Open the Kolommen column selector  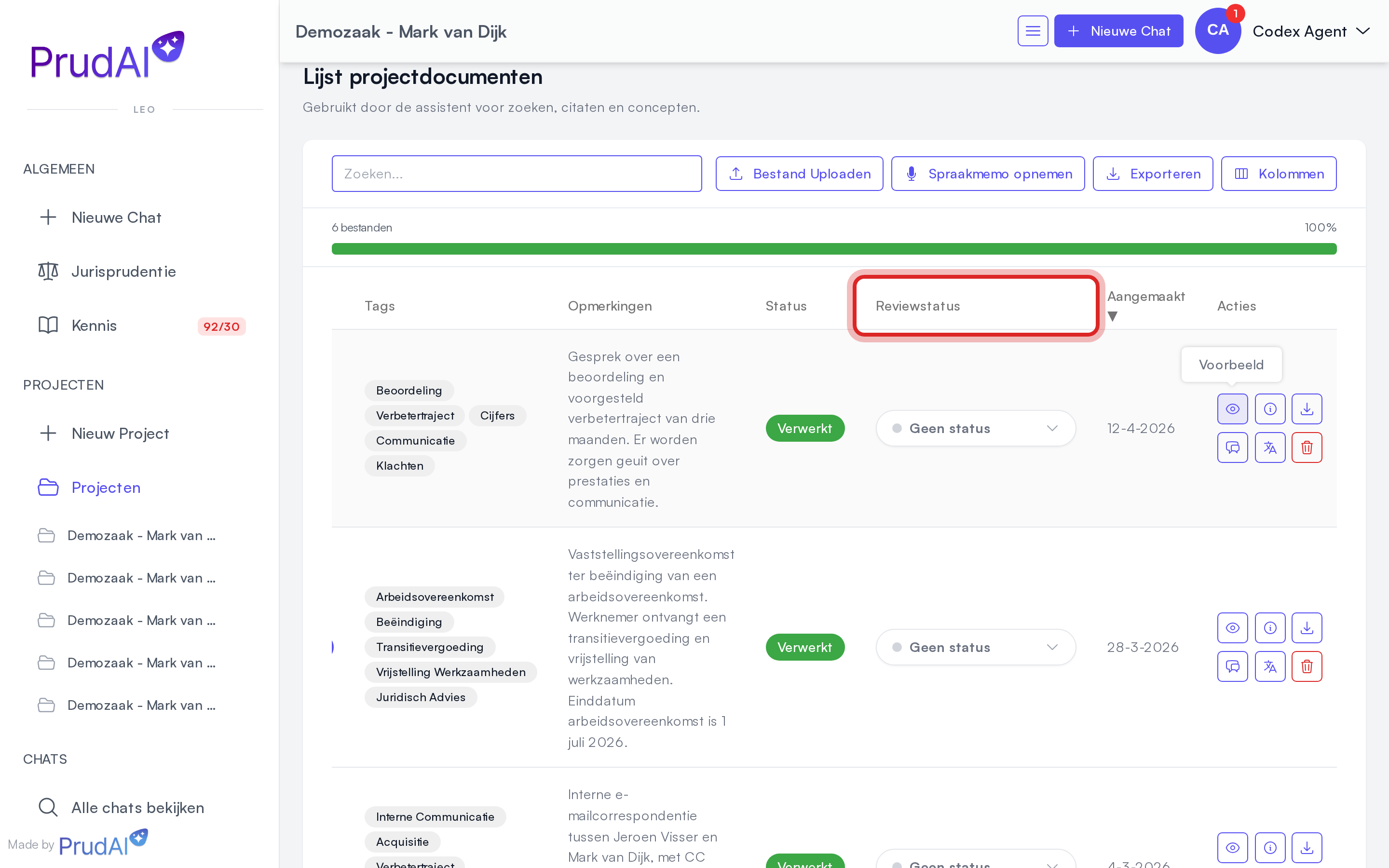pyautogui.click(x=1278, y=174)
